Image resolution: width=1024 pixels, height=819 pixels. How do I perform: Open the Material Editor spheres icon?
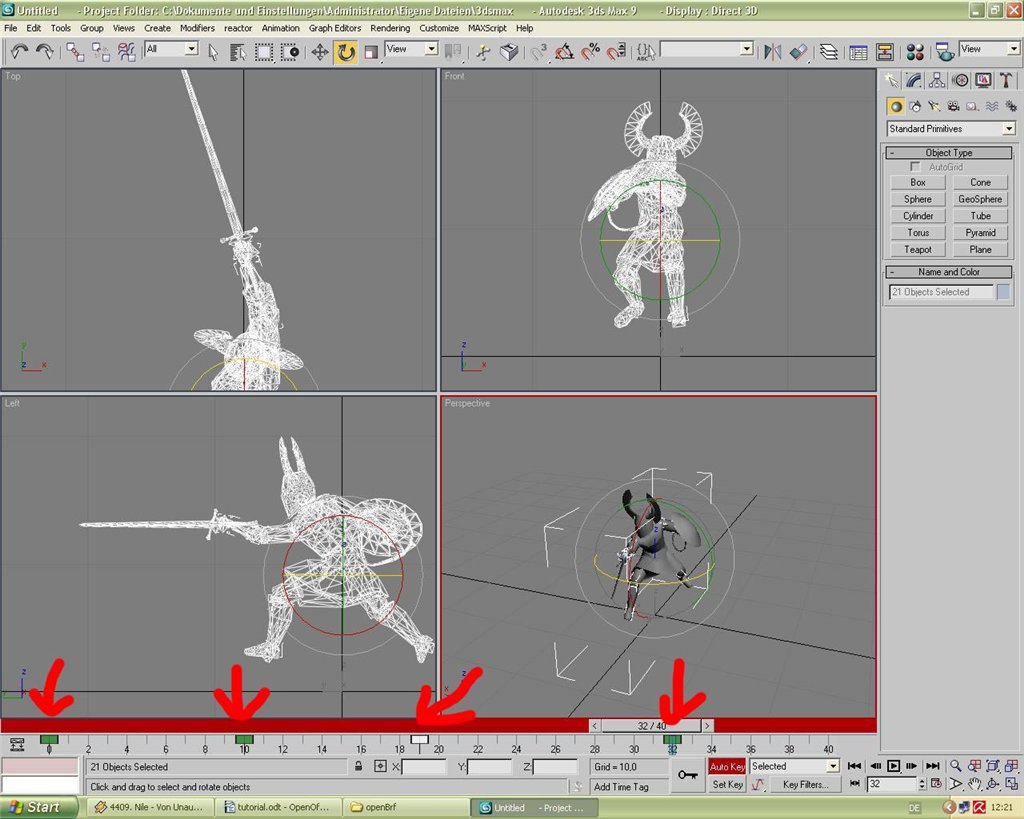coord(915,52)
